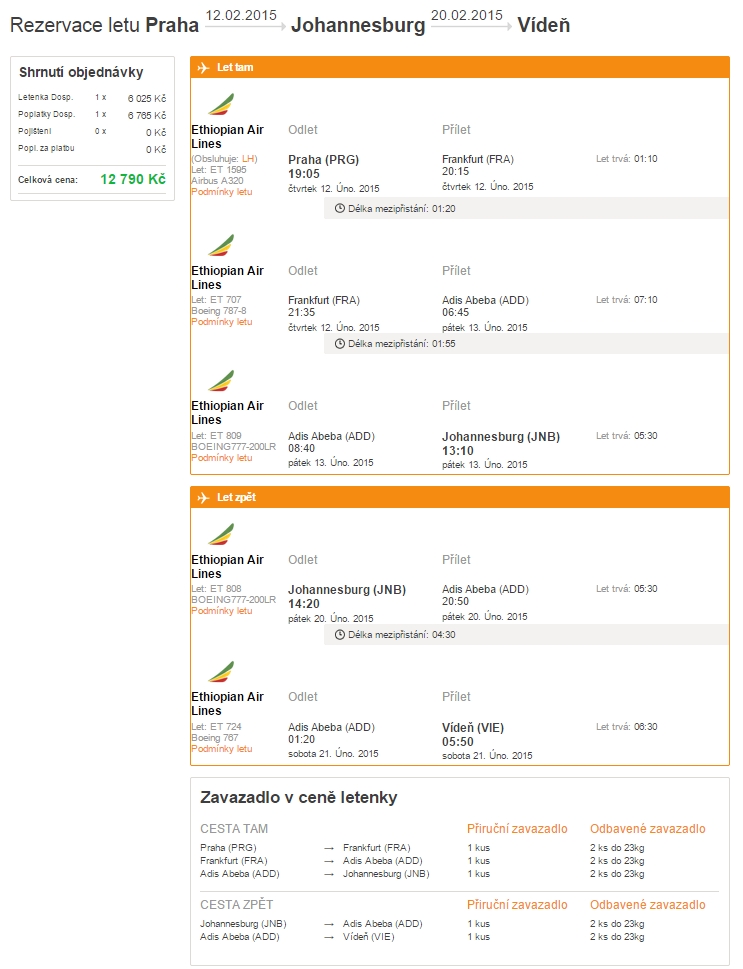Click clock icon next to layover 04:30

[339, 635]
